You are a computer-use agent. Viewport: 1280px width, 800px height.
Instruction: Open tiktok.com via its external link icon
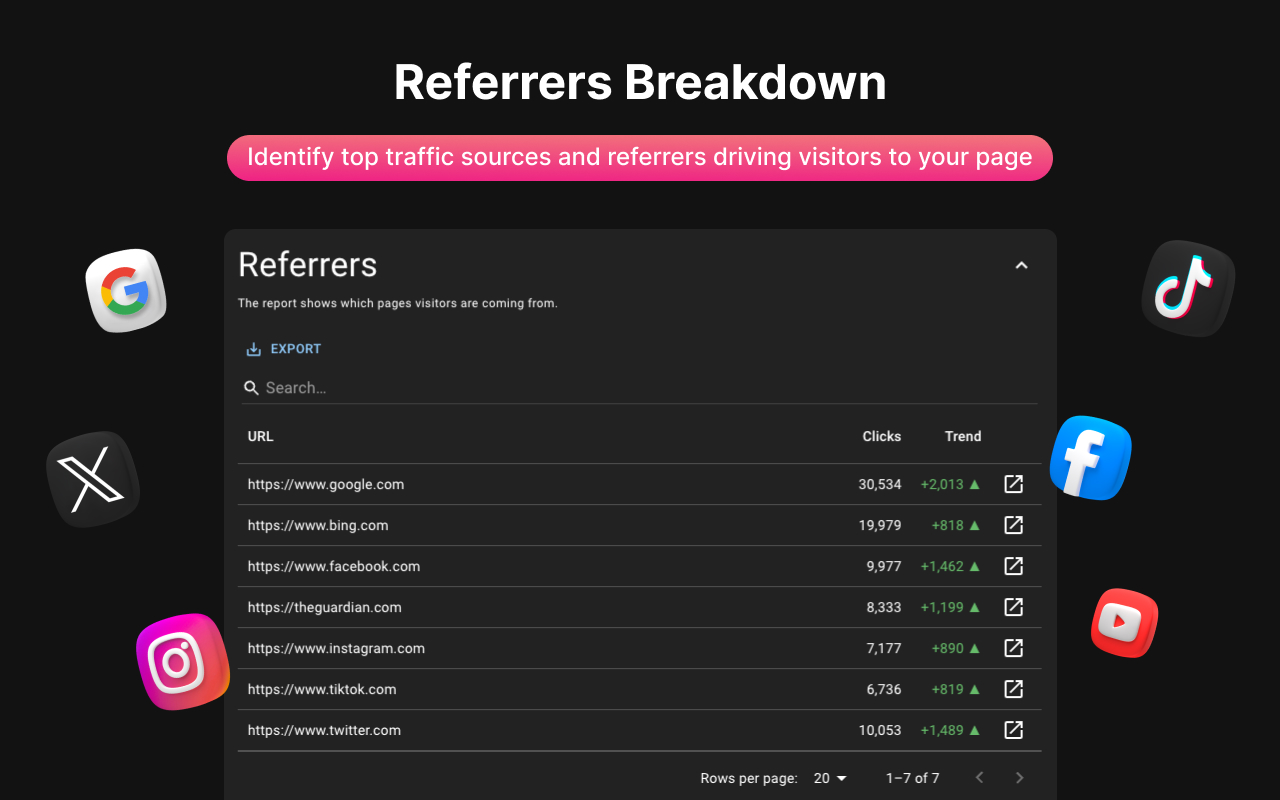point(1013,689)
